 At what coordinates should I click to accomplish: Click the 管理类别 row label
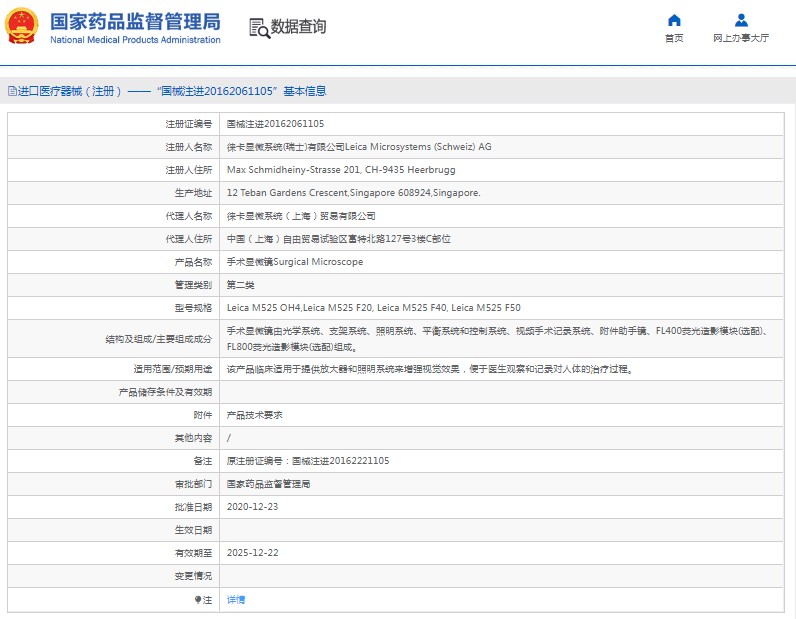(193, 285)
